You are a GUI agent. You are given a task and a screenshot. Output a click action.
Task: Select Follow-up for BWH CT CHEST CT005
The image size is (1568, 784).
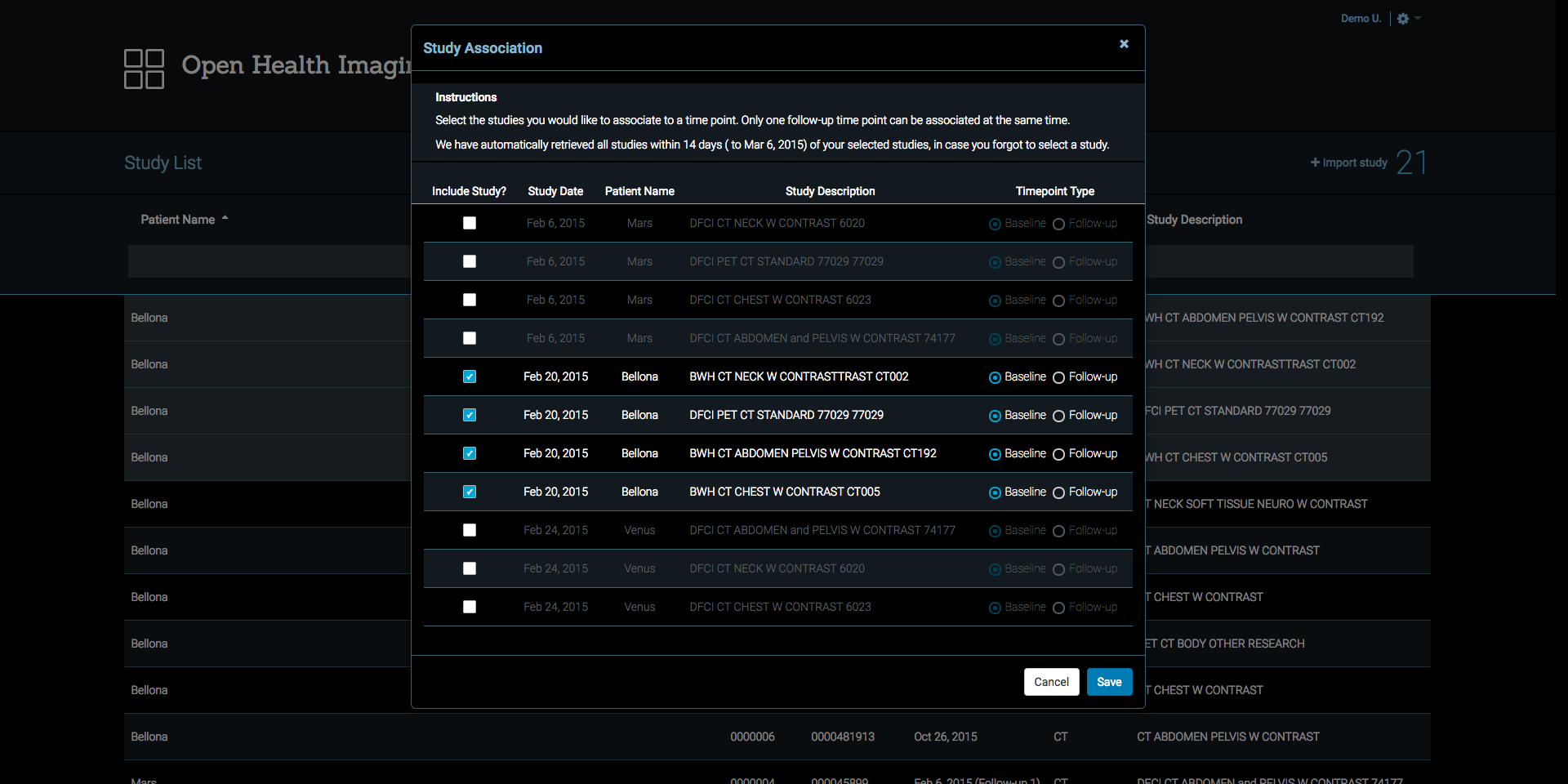click(1058, 492)
